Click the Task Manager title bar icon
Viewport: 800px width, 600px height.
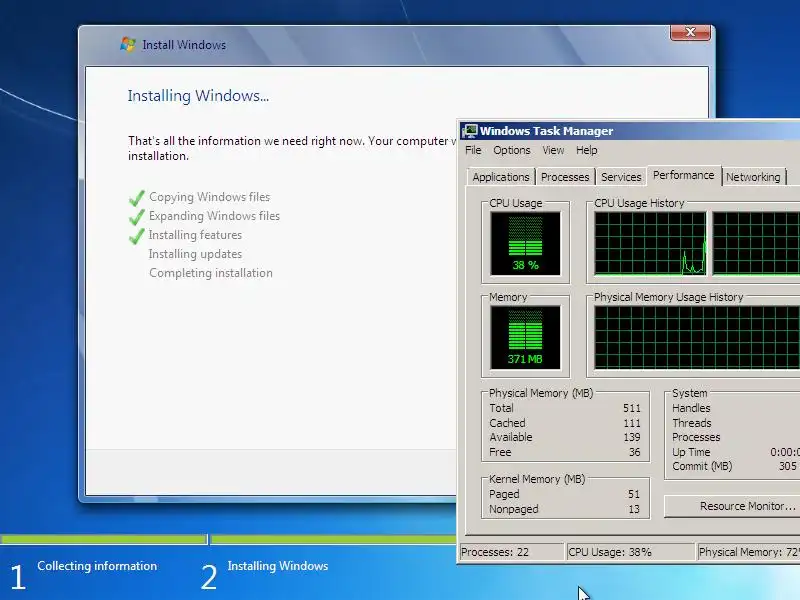pyautogui.click(x=469, y=131)
